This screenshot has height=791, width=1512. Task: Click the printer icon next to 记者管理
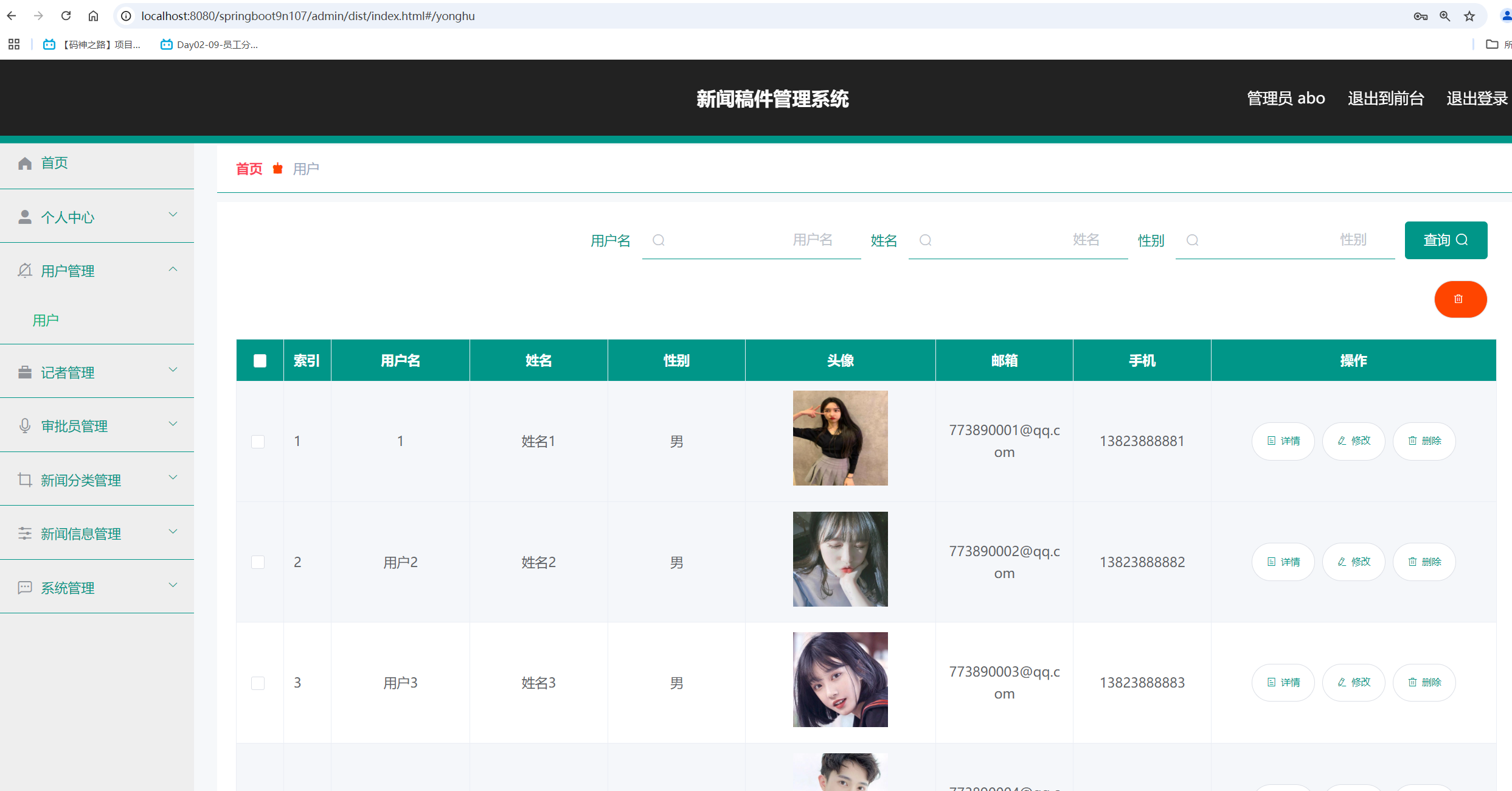pos(25,372)
